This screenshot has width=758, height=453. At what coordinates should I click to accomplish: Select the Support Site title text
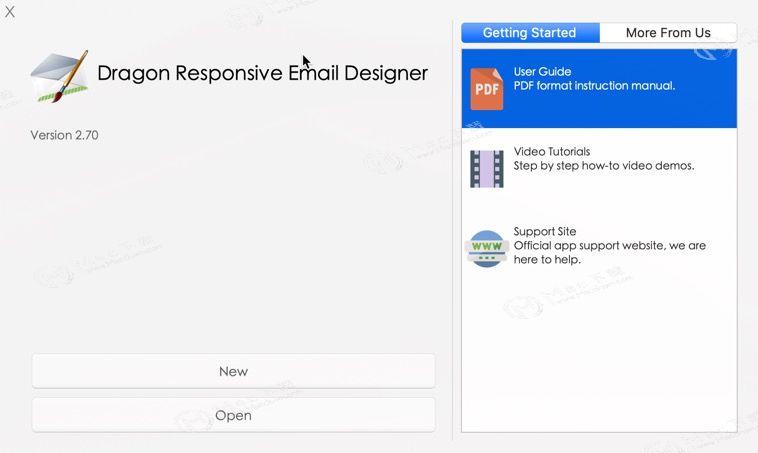[544, 231]
